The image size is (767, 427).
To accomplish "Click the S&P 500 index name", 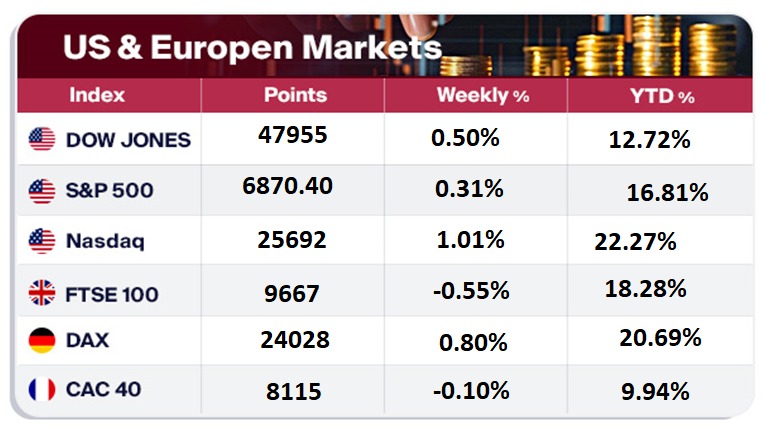I will pos(110,190).
